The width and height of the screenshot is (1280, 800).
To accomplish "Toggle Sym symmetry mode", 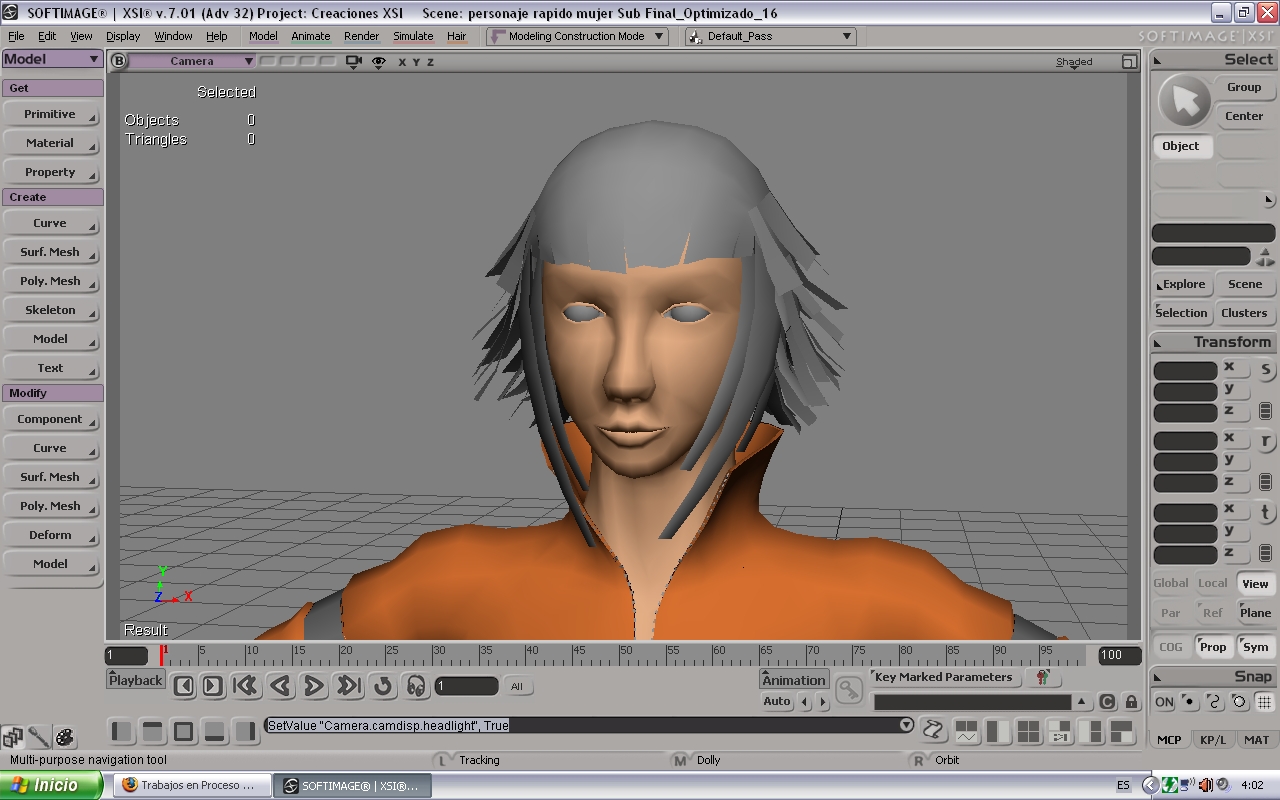I will 1255,647.
